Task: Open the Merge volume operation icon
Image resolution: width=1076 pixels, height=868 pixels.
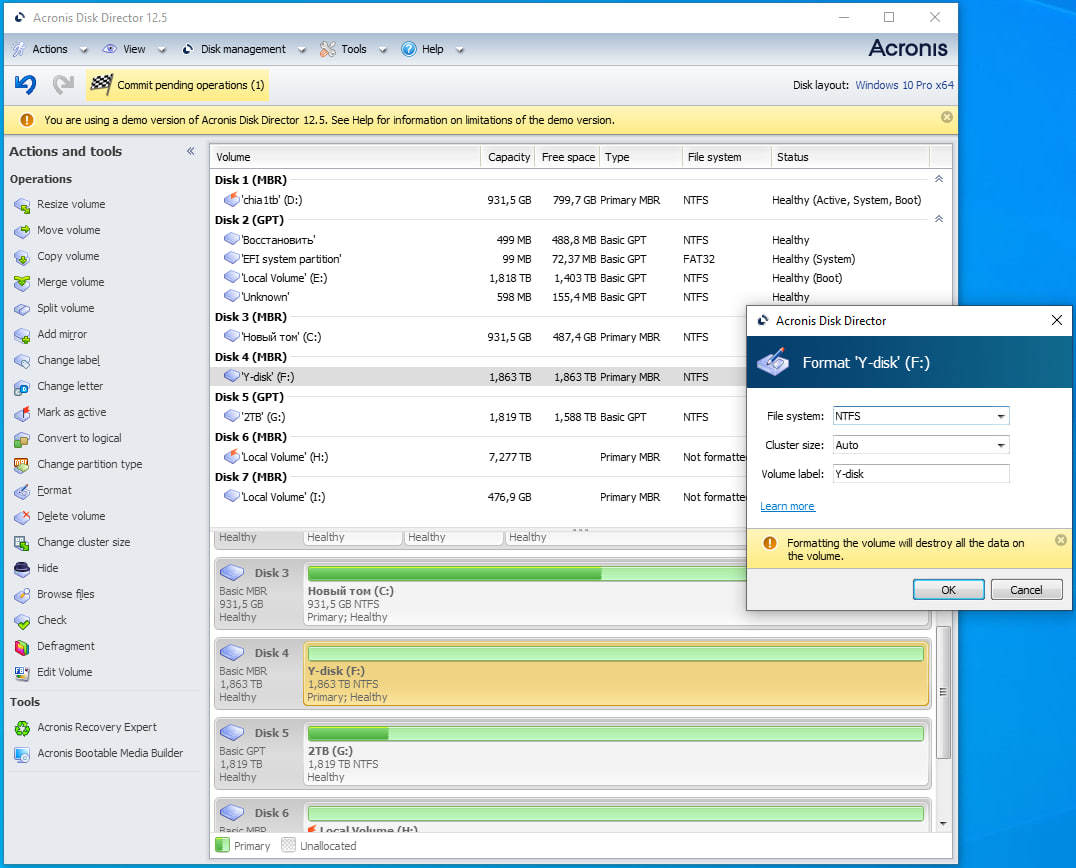Action: (22, 283)
